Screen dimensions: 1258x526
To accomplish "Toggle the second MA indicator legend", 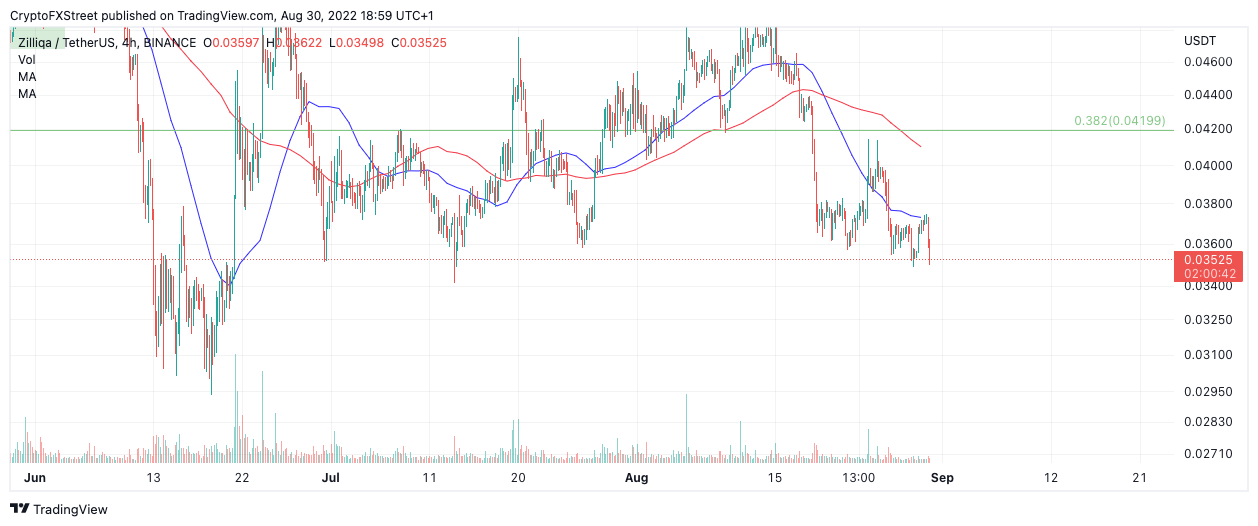I will [27, 94].
